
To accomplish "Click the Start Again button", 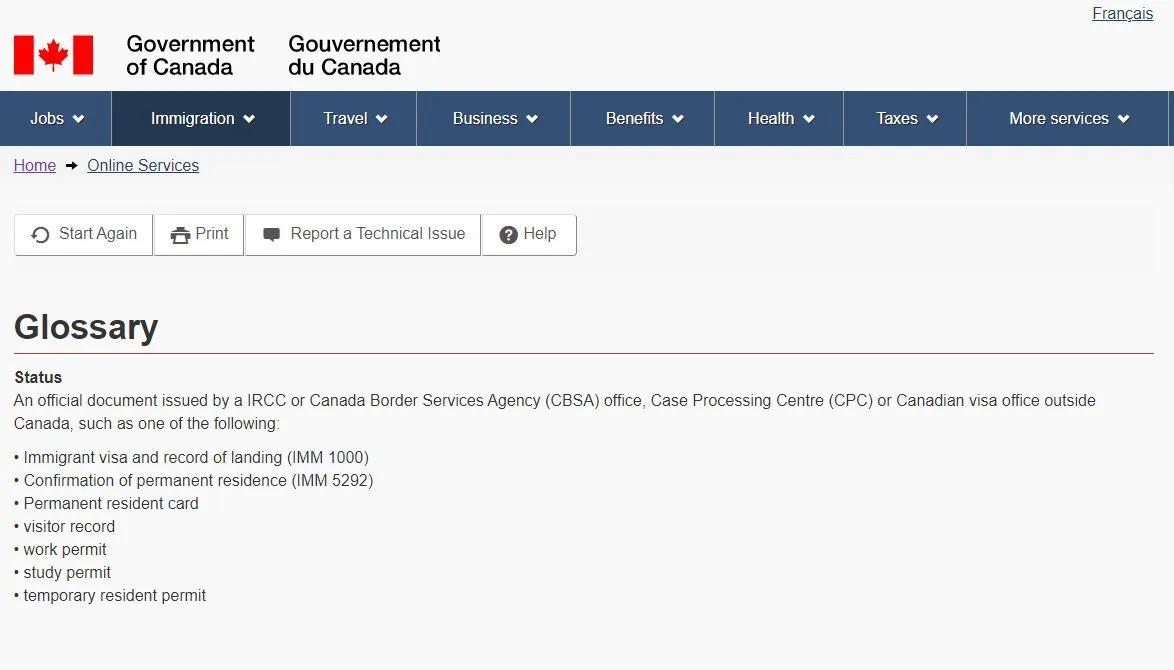I will (83, 235).
